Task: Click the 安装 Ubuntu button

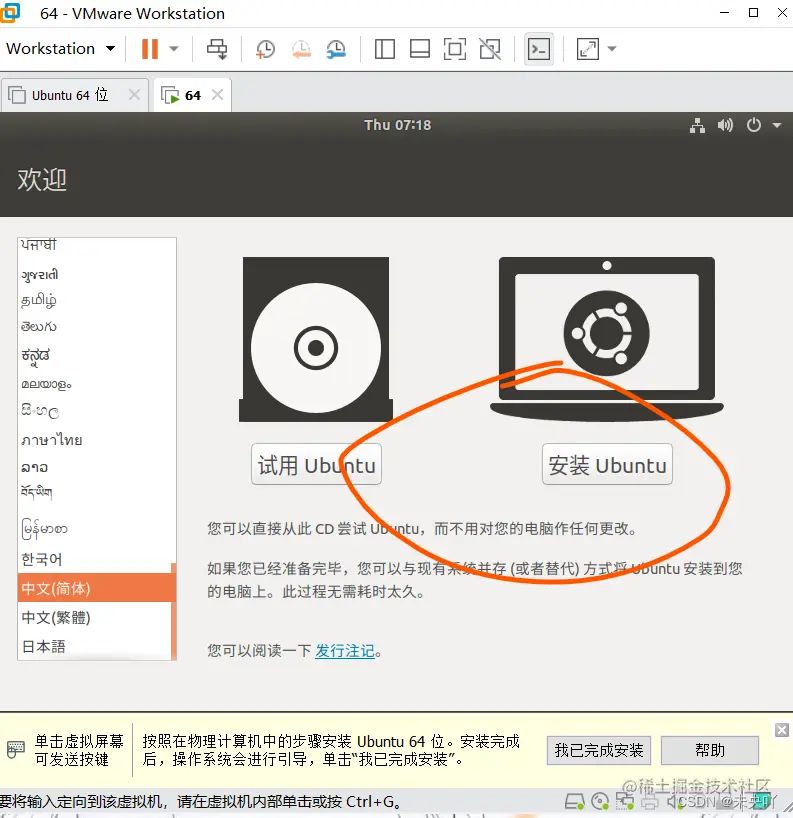Action: pos(607,464)
